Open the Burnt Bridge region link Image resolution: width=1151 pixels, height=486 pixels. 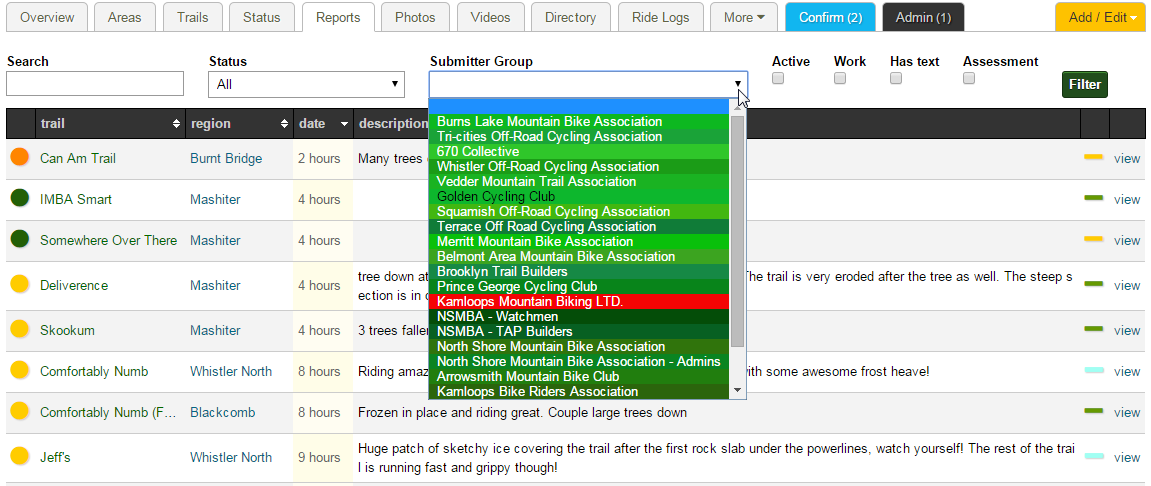226,158
